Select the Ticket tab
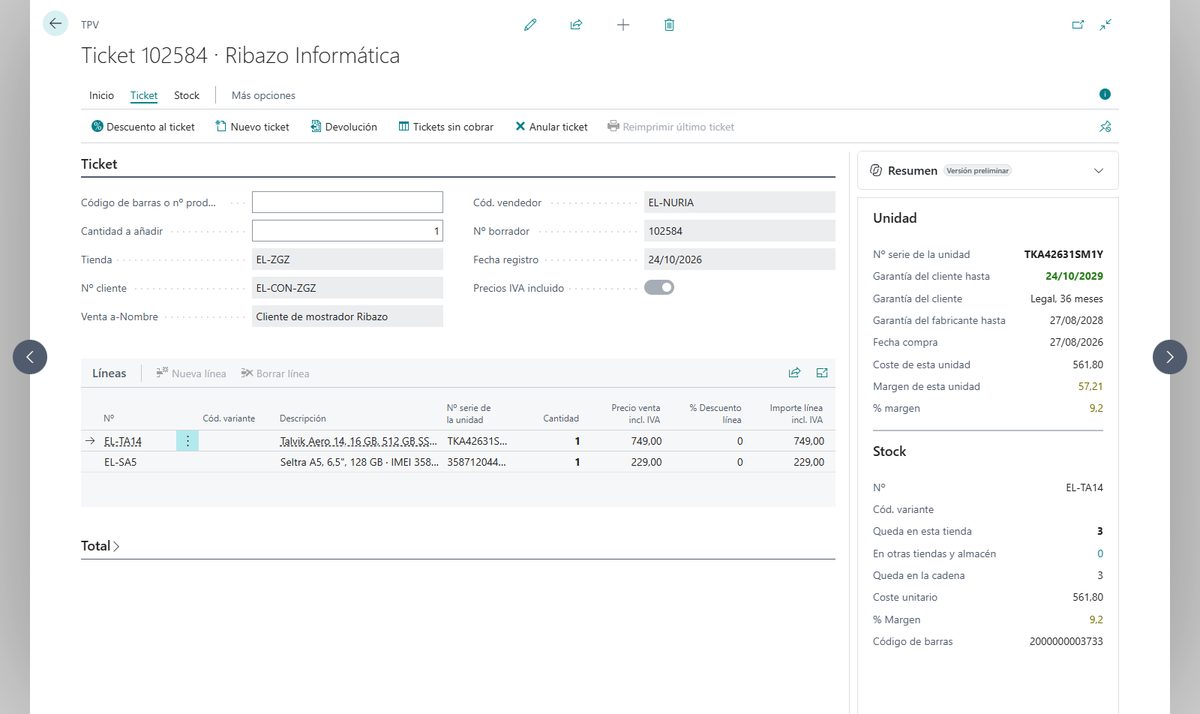 tap(144, 96)
